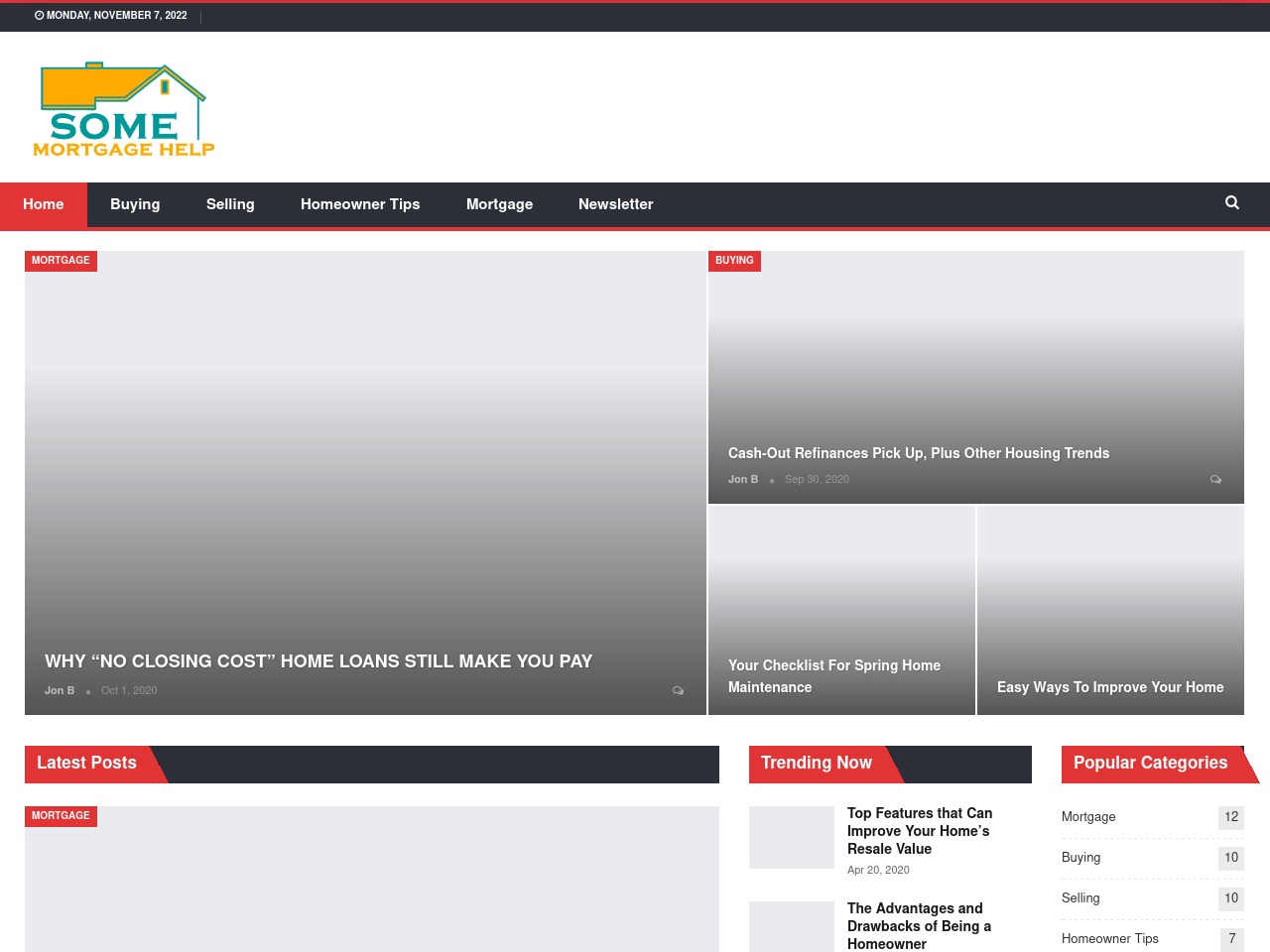1270x952 pixels.
Task: Open the Selling menu item
Action: [230, 204]
